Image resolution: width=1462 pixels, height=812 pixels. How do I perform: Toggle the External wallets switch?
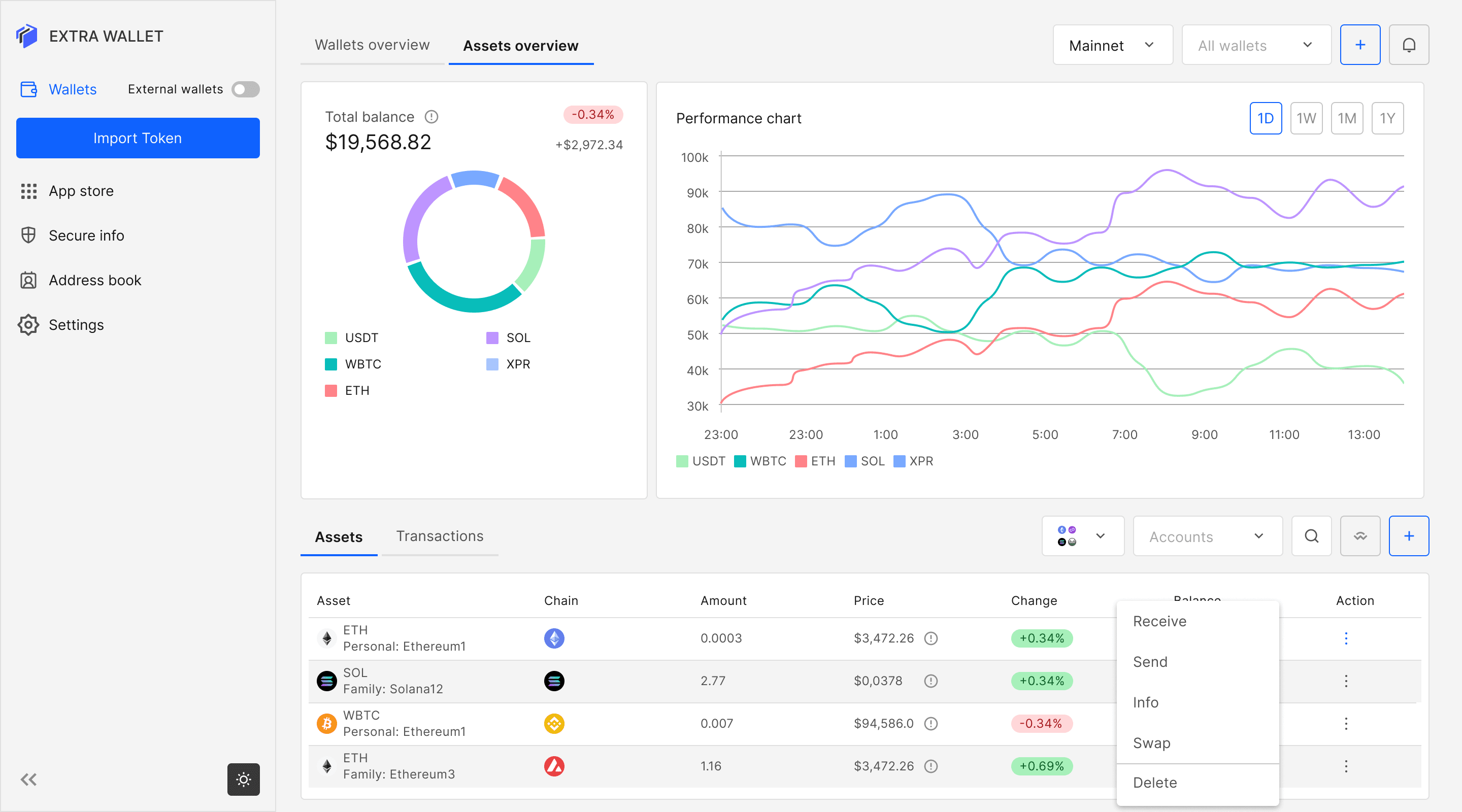(245, 89)
